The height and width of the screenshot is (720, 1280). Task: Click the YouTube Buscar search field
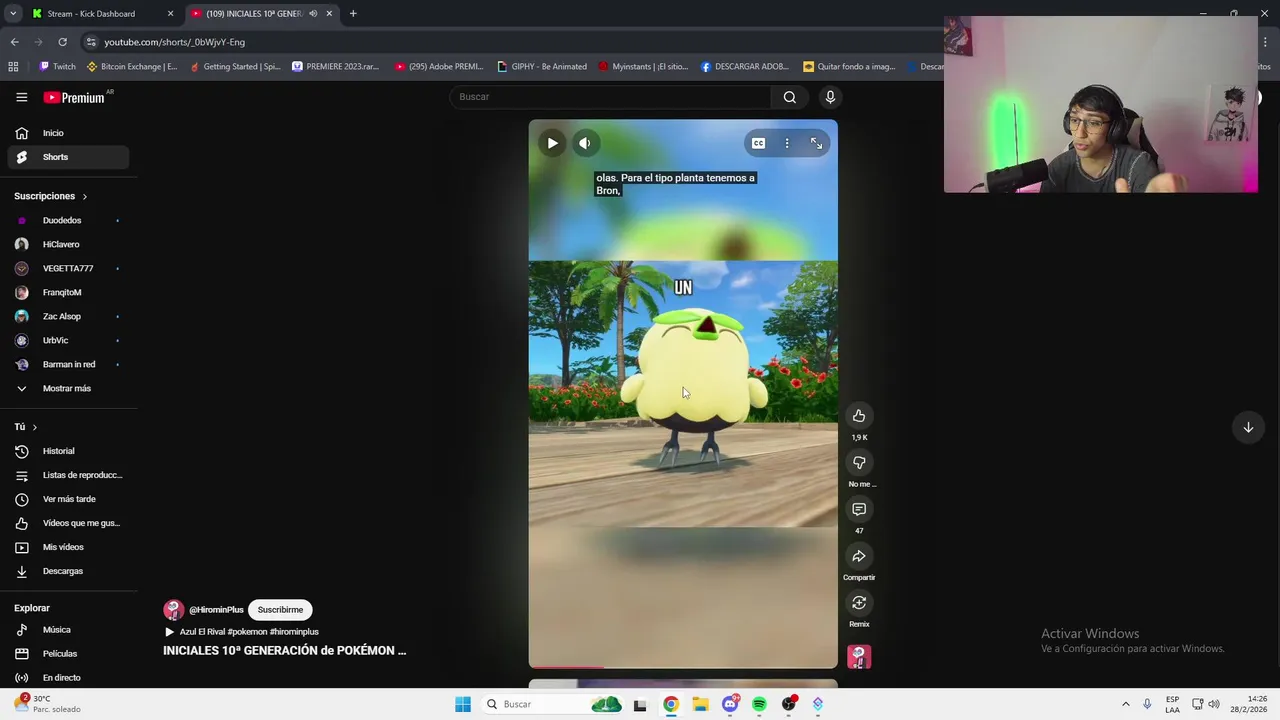(610, 97)
